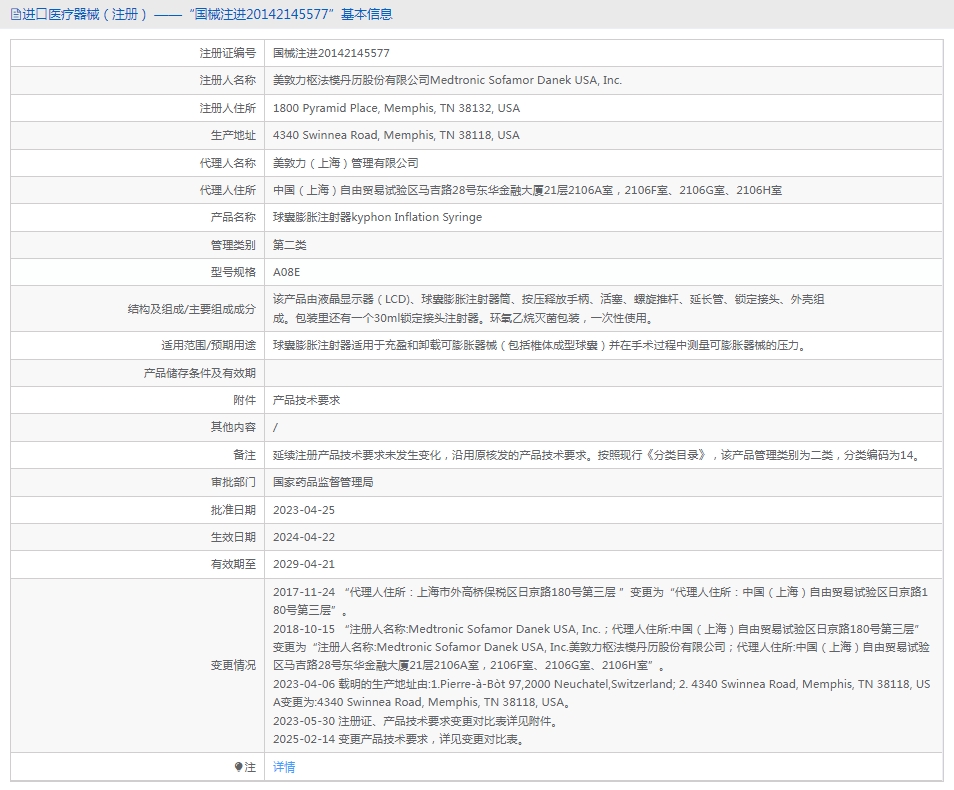This screenshot has width=954, height=790.
Task: Click the change record dated 2023-04-06
Action: (x=601, y=693)
